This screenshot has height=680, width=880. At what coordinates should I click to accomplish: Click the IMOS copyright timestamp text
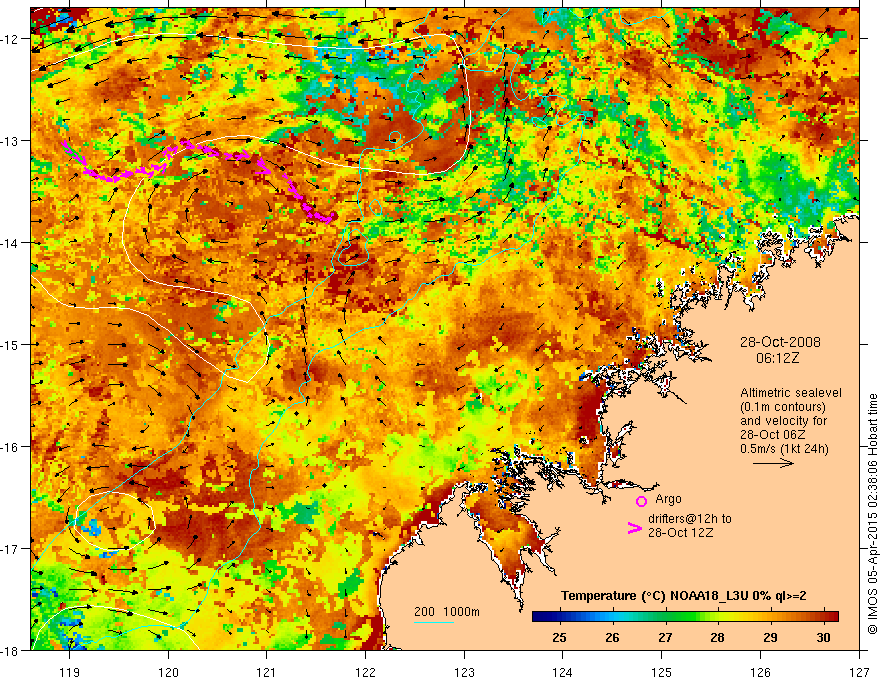point(873,513)
